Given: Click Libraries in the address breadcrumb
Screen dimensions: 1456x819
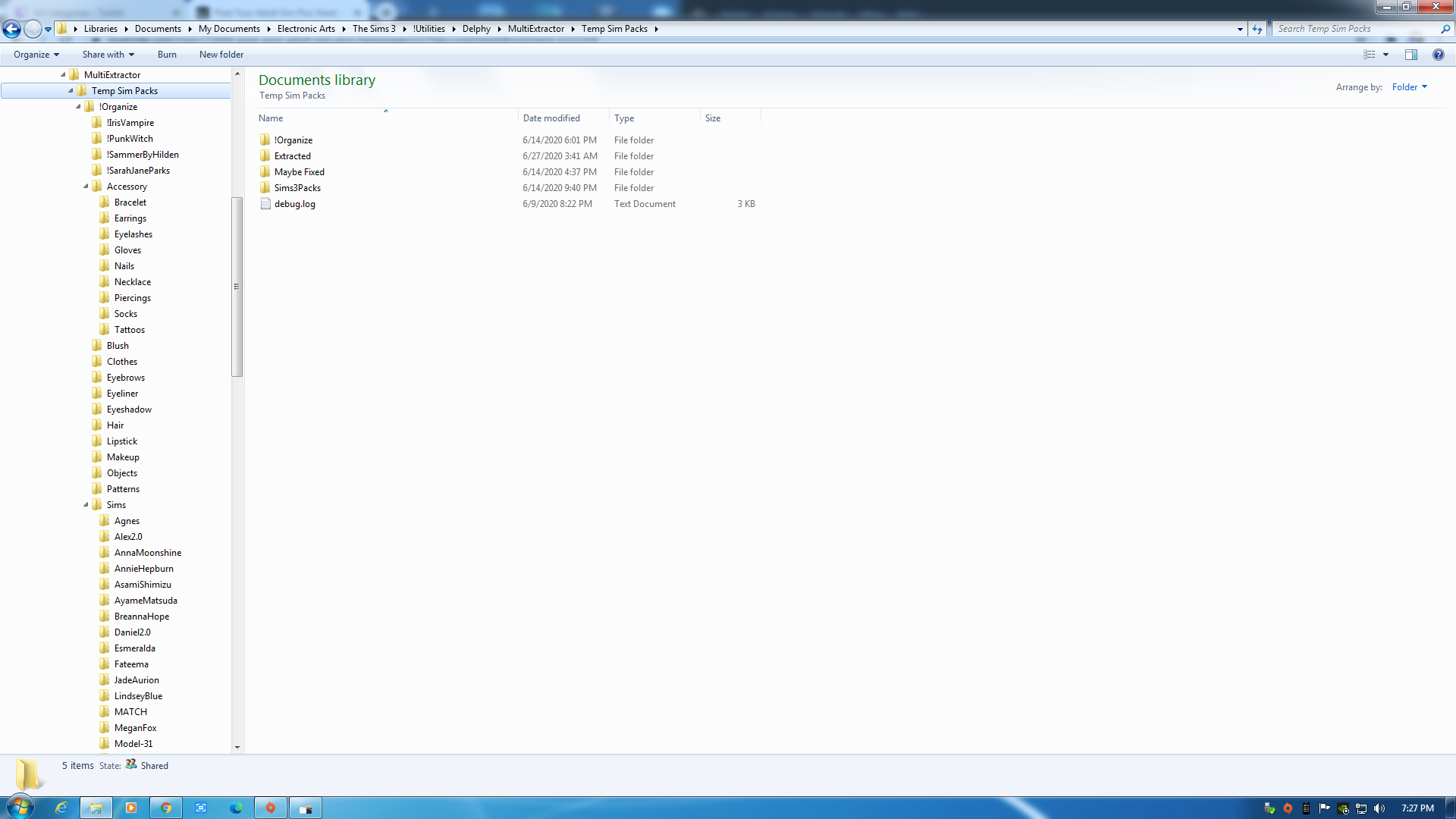Looking at the screenshot, I should (x=101, y=29).
